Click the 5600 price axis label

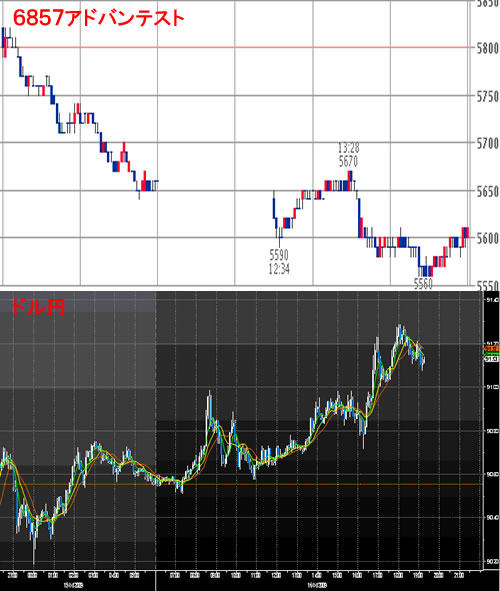point(488,238)
